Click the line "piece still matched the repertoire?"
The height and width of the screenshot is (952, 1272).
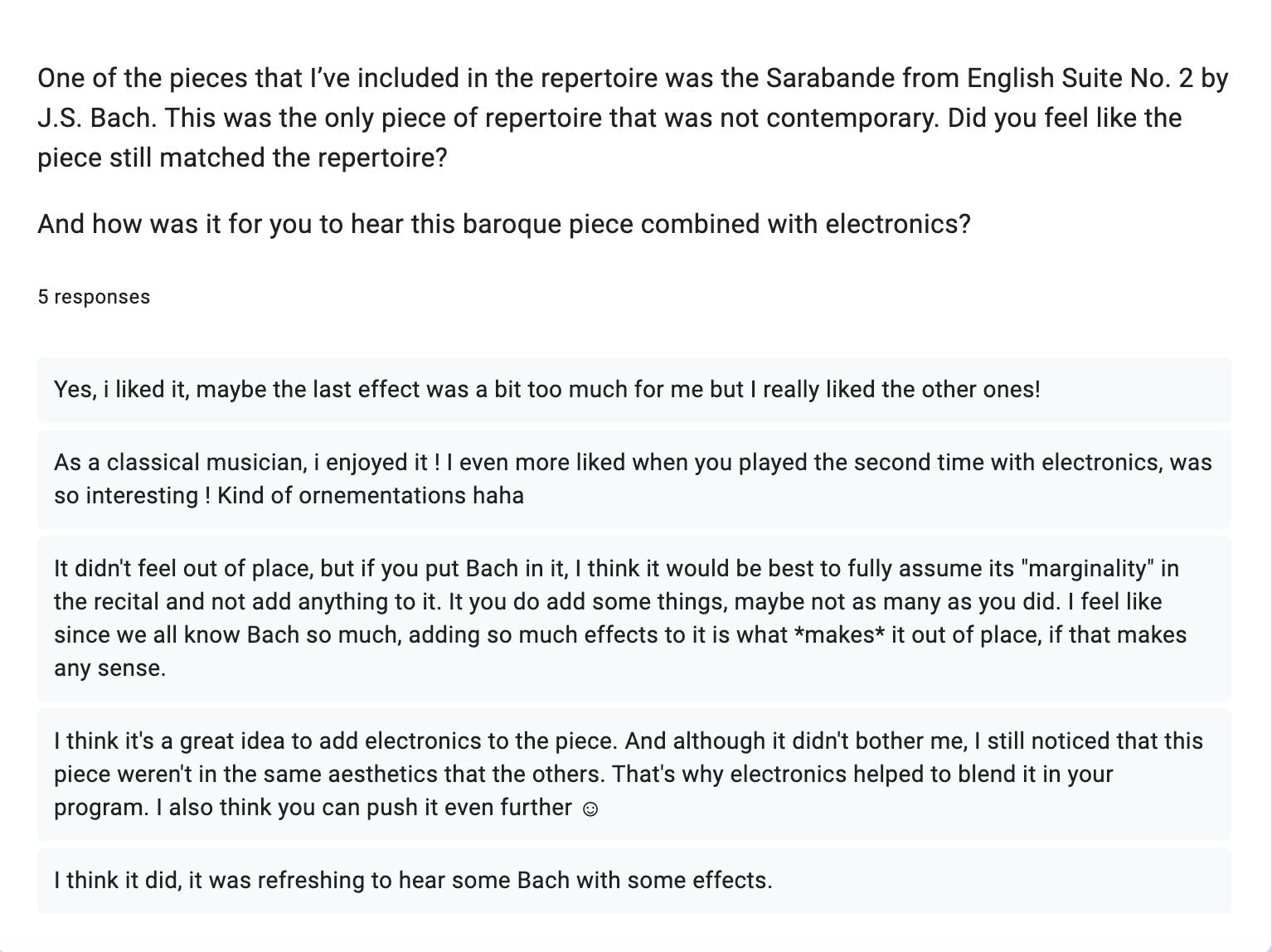(242, 158)
